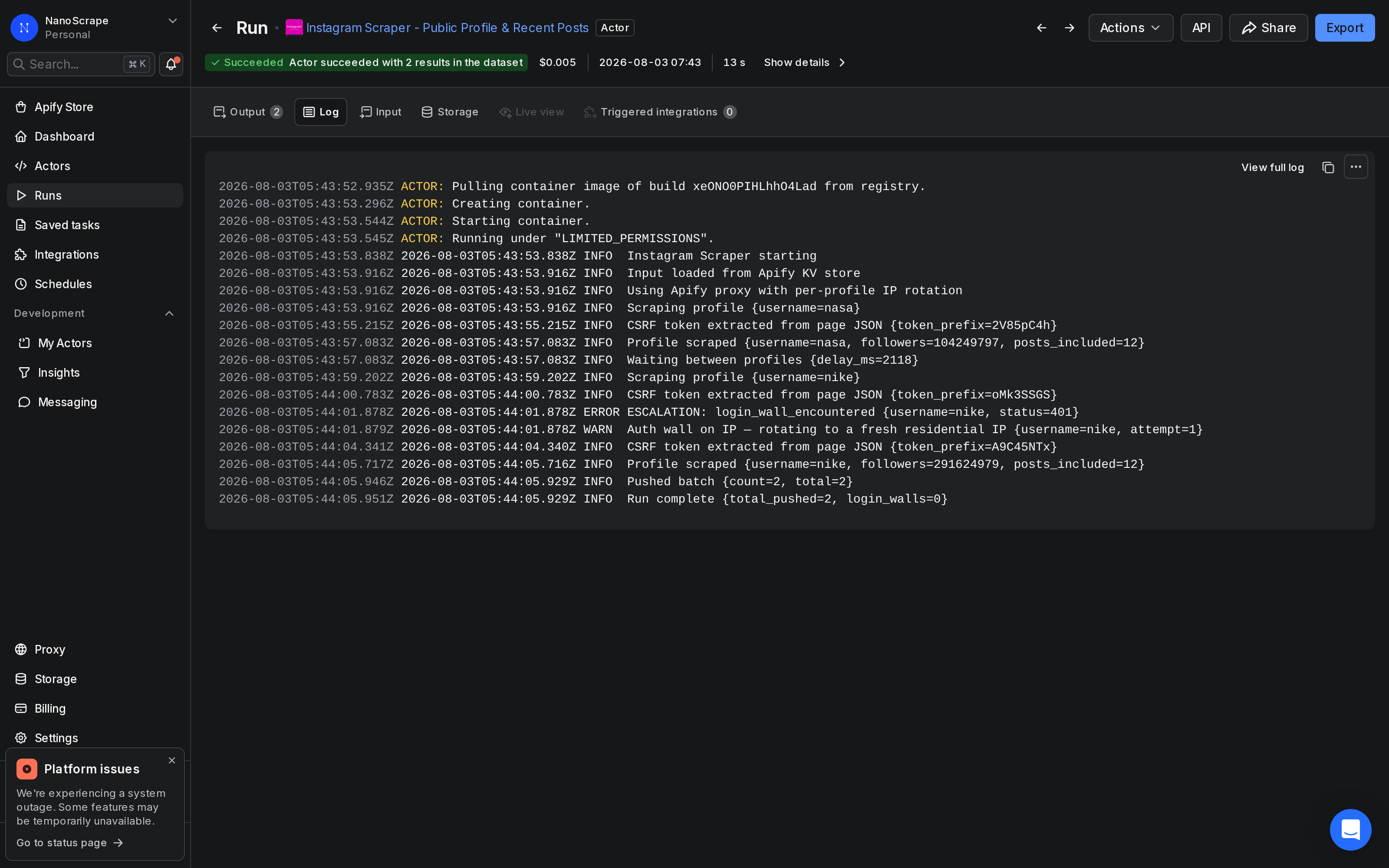Switch to the Input tab
Screen dimensions: 1389x868
(x=381, y=112)
